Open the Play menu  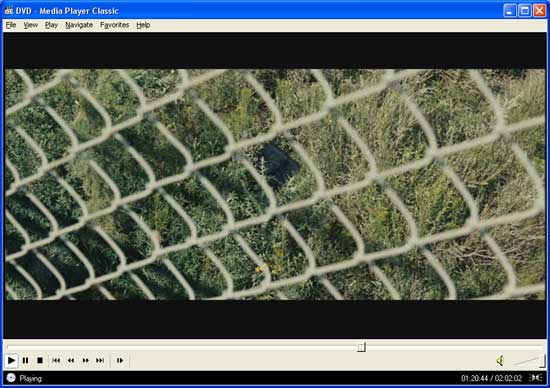coord(51,25)
